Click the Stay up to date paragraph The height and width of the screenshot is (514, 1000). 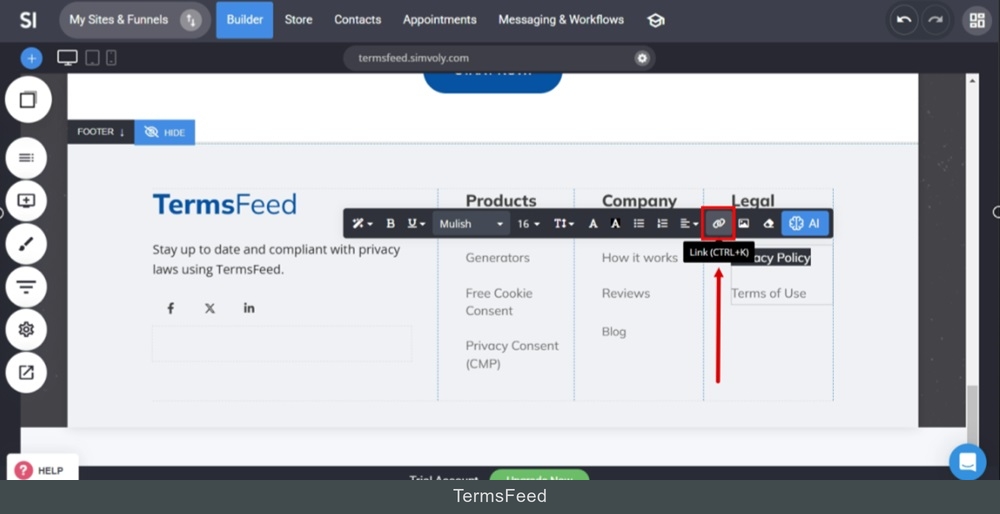[276, 260]
